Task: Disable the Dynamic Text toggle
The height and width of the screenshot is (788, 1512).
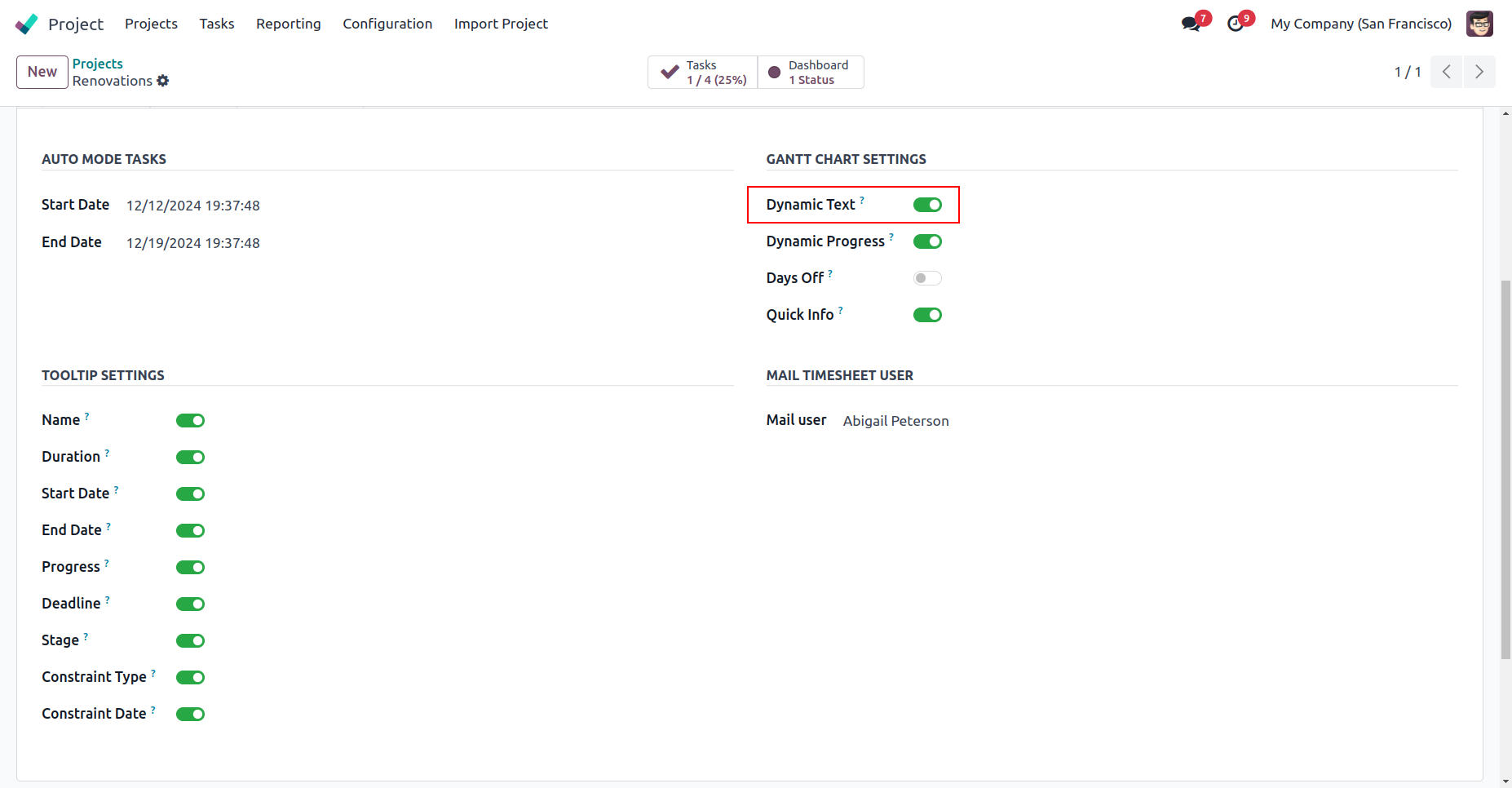Action: pos(927,205)
